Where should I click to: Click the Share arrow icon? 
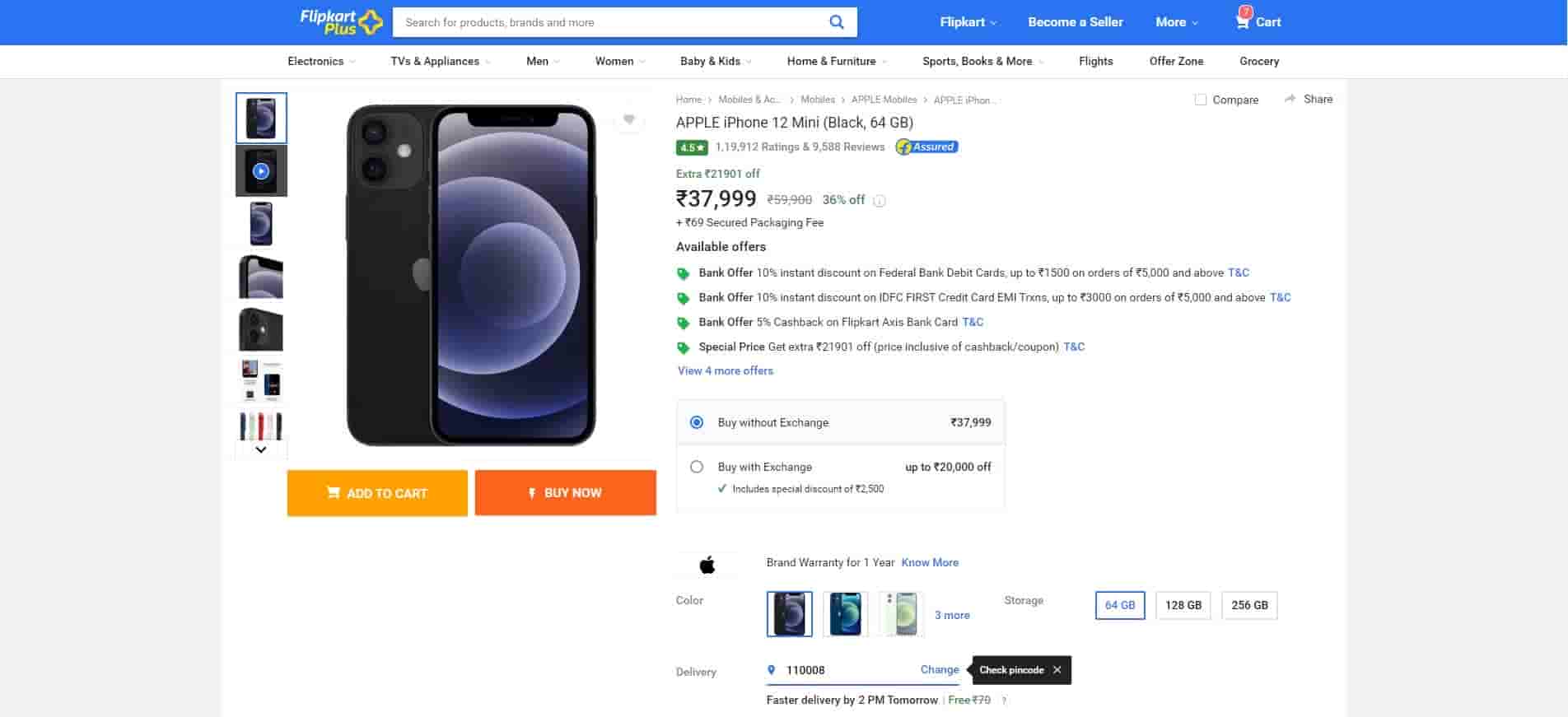pyautogui.click(x=1290, y=99)
